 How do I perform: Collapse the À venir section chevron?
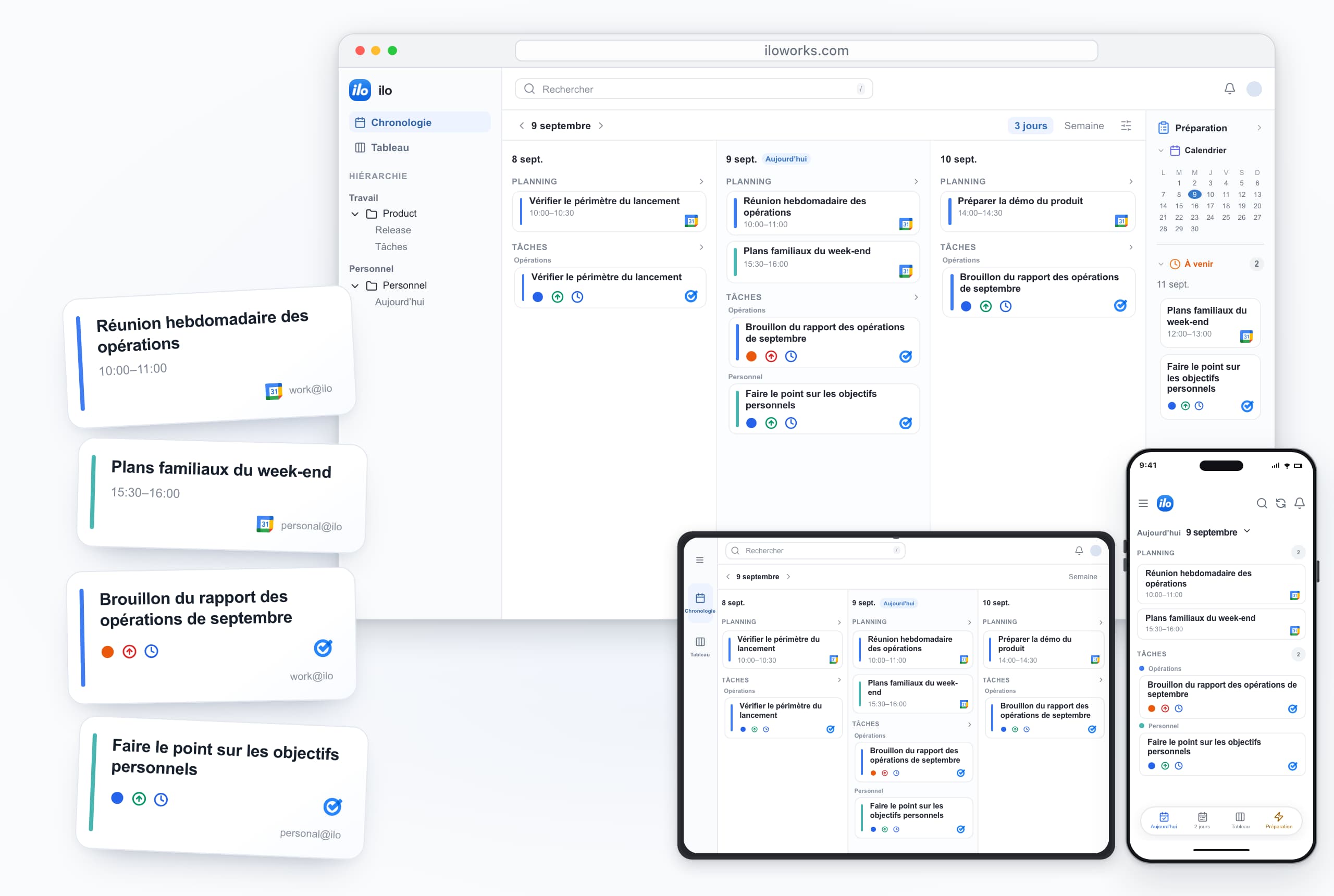click(x=1161, y=264)
